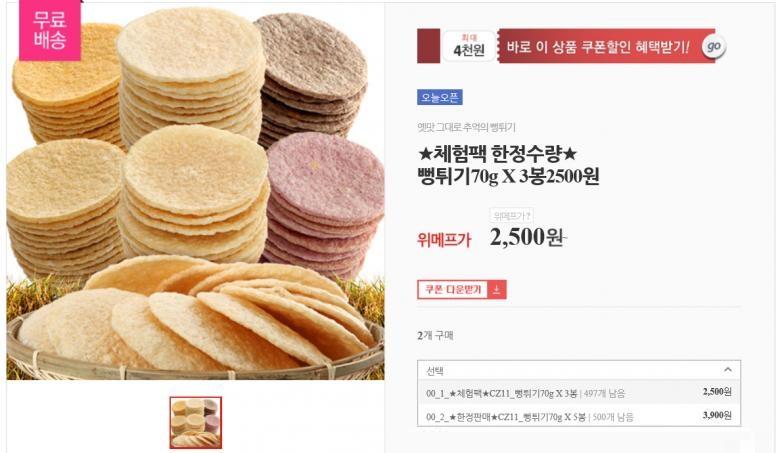Select the small product thumbnail below image
Viewport: 780px width, 453px height.
pos(195,422)
